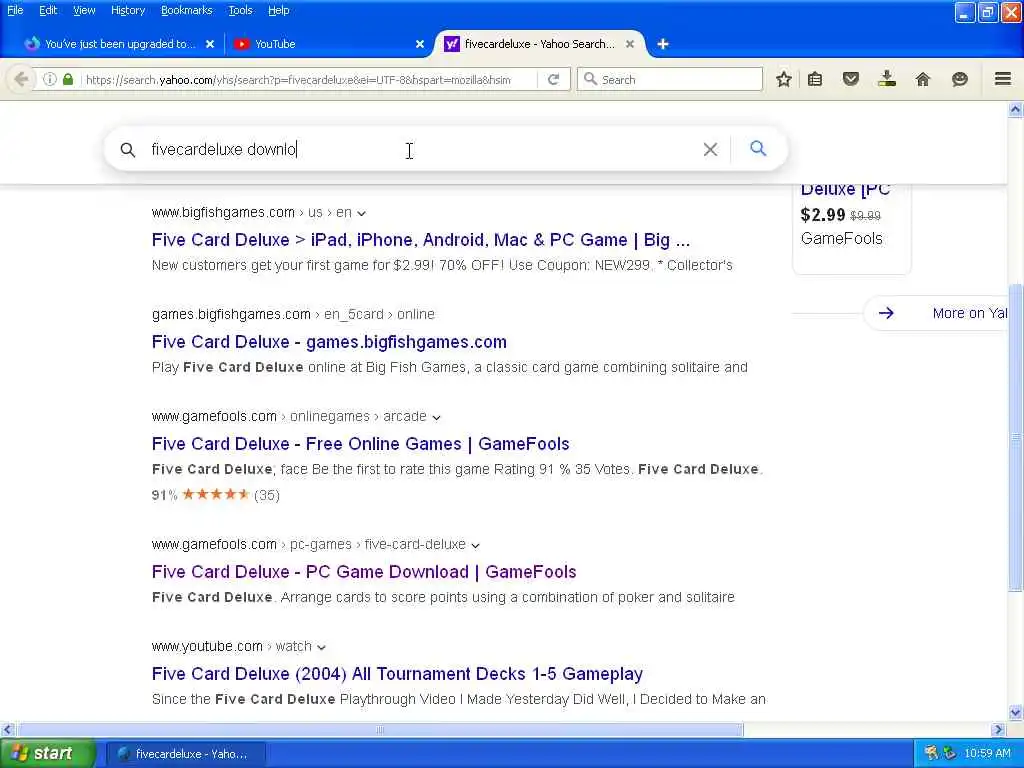The width and height of the screenshot is (1024, 768).
Task: Clear the Yahoo search box with X
Action: click(x=711, y=150)
